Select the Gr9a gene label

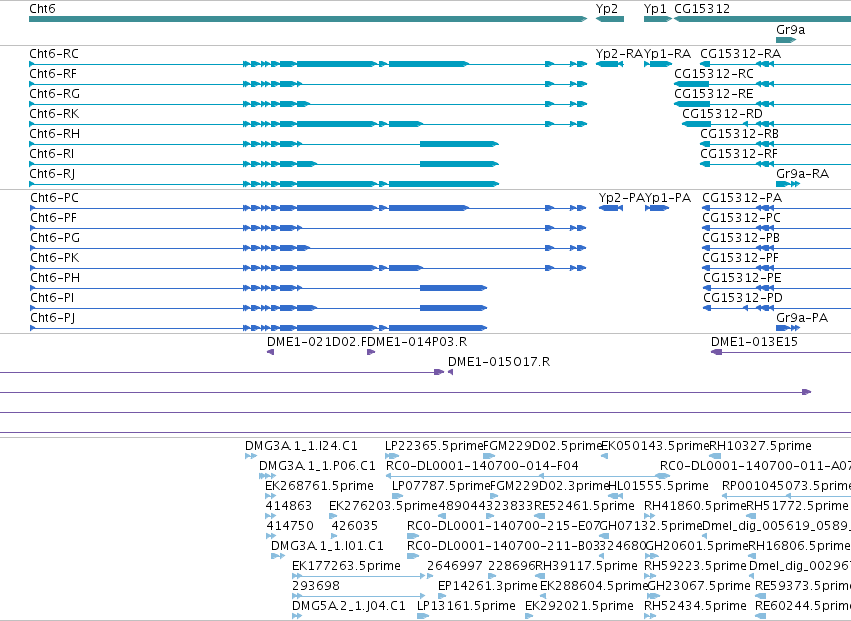[x=791, y=30]
